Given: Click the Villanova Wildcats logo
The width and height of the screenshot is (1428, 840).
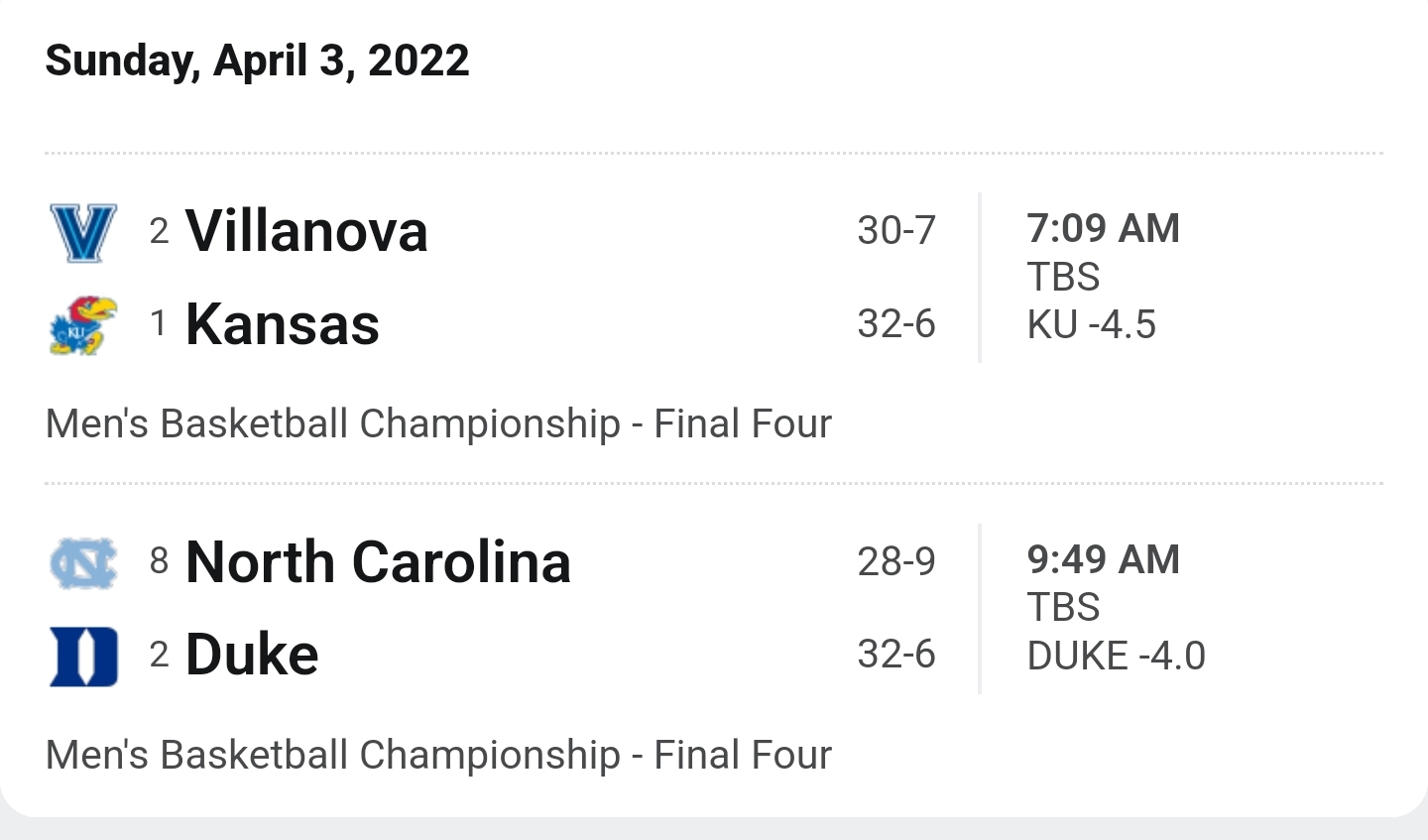Looking at the screenshot, I should pos(83,233).
